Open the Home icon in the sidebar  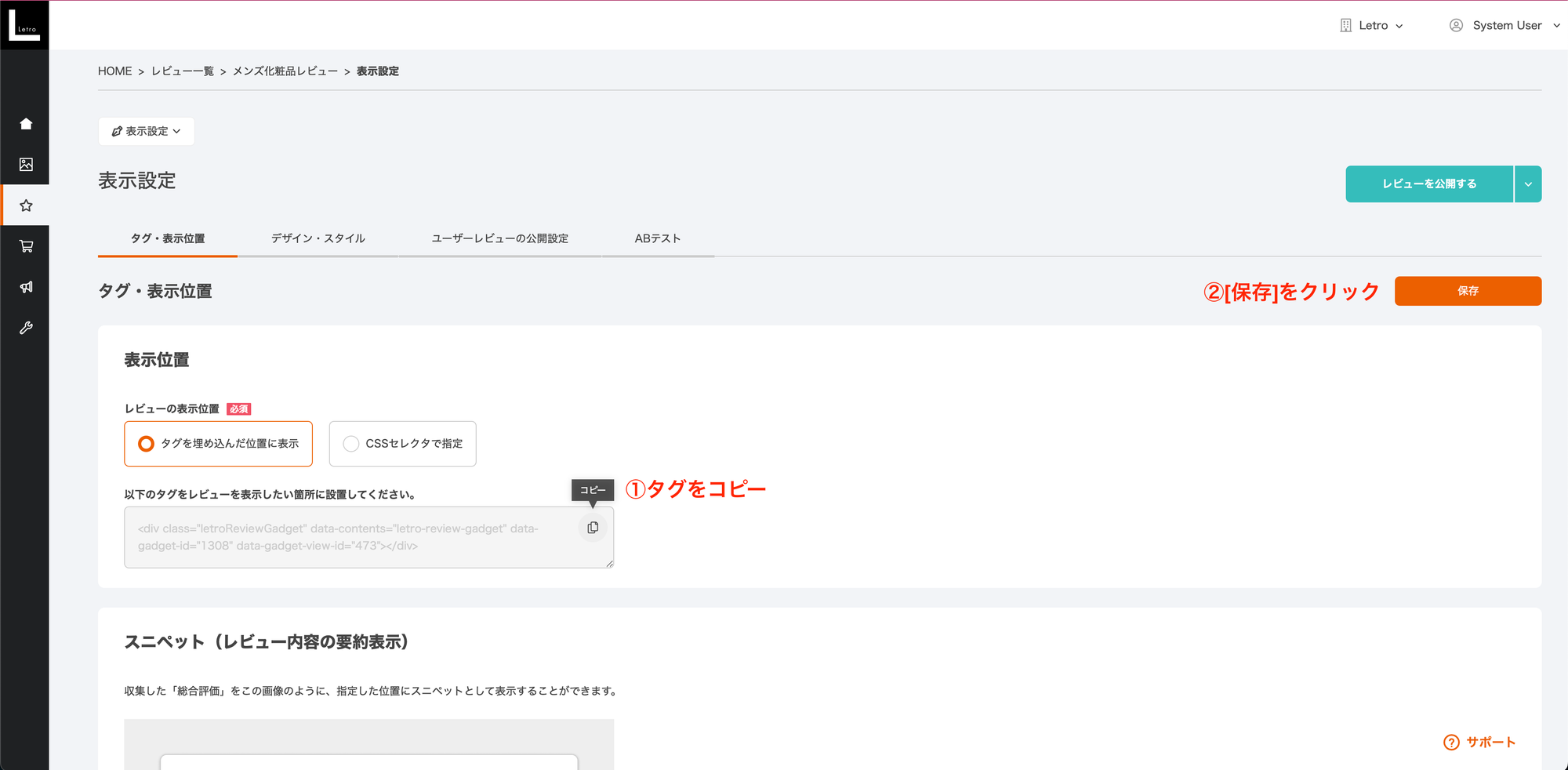click(26, 123)
